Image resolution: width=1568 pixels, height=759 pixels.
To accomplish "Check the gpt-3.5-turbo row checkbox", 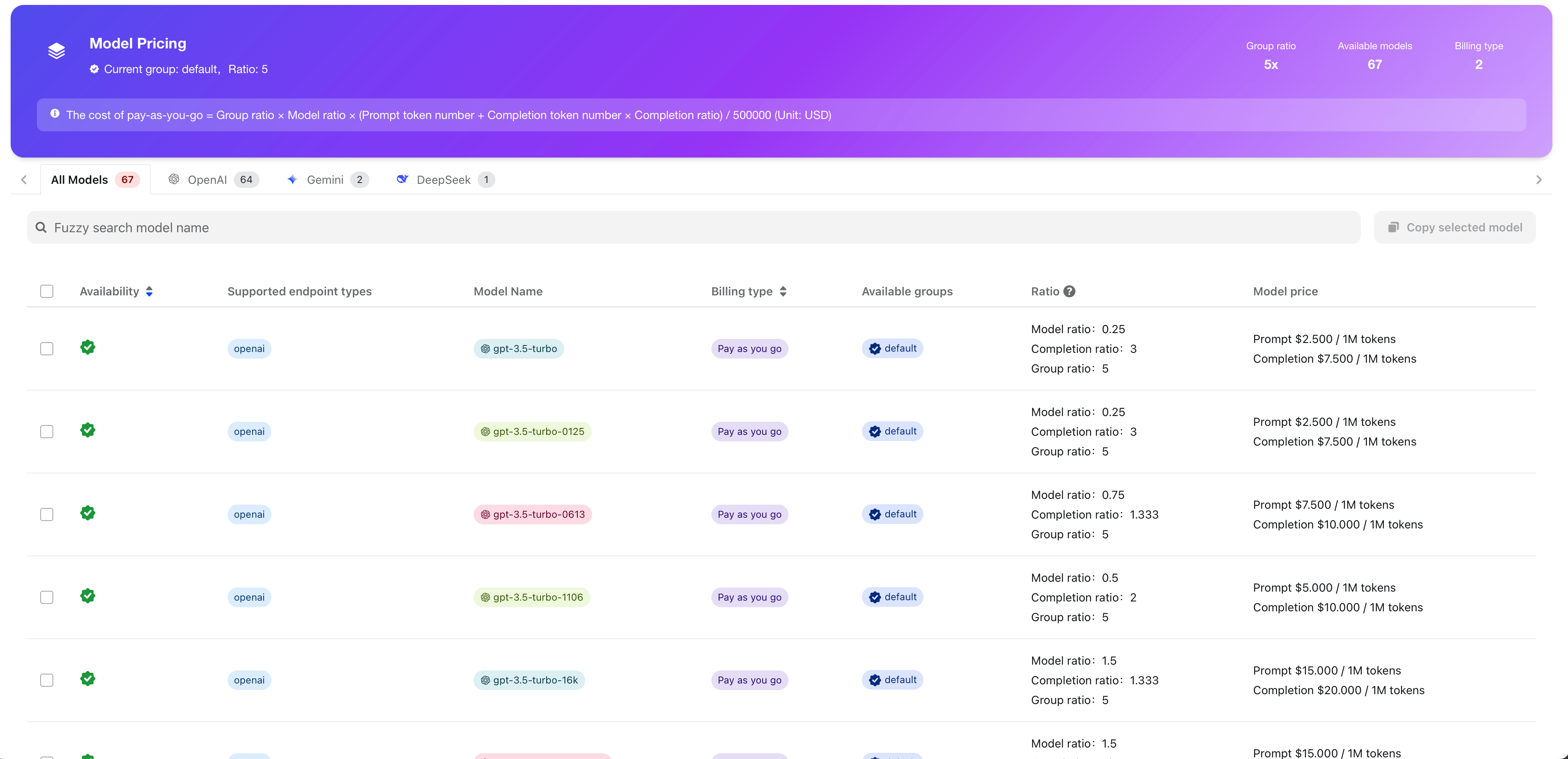I will [47, 348].
